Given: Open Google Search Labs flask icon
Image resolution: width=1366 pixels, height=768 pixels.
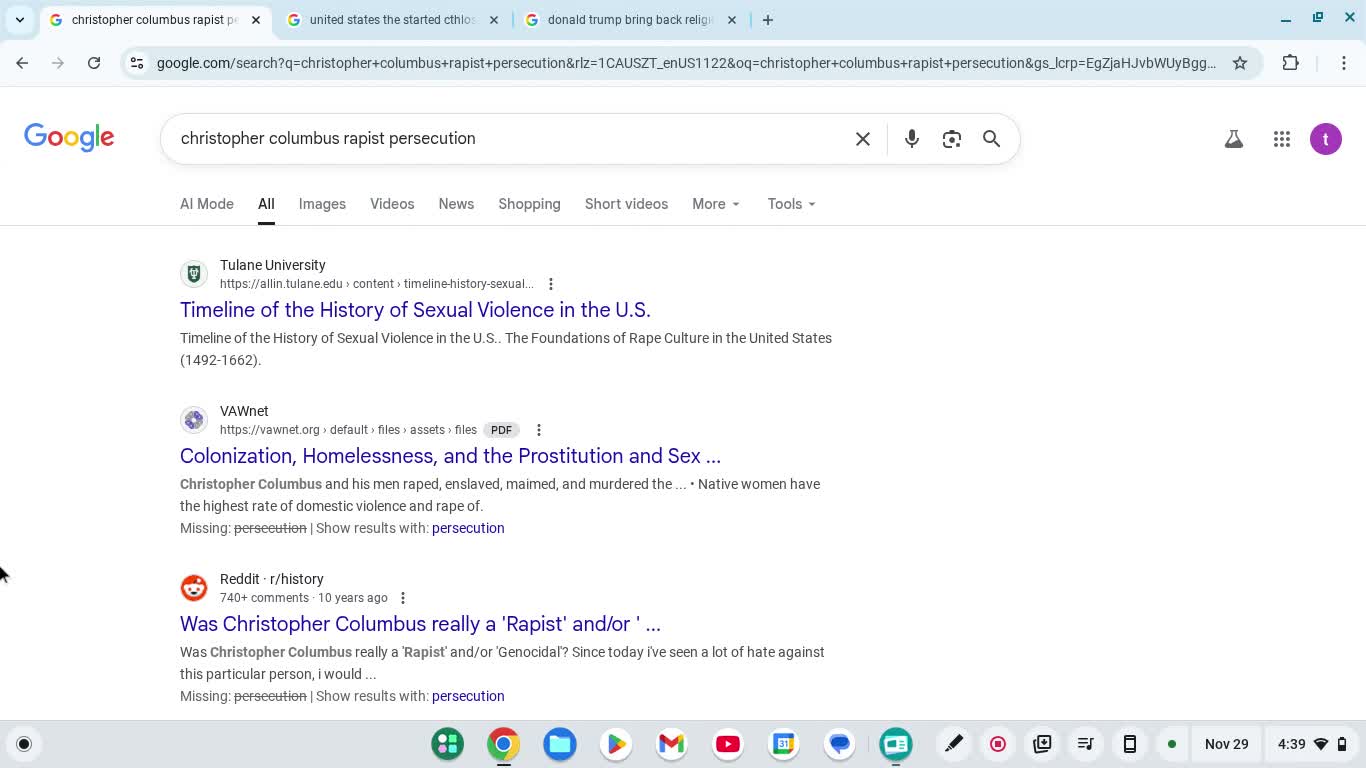Looking at the screenshot, I should point(1233,140).
